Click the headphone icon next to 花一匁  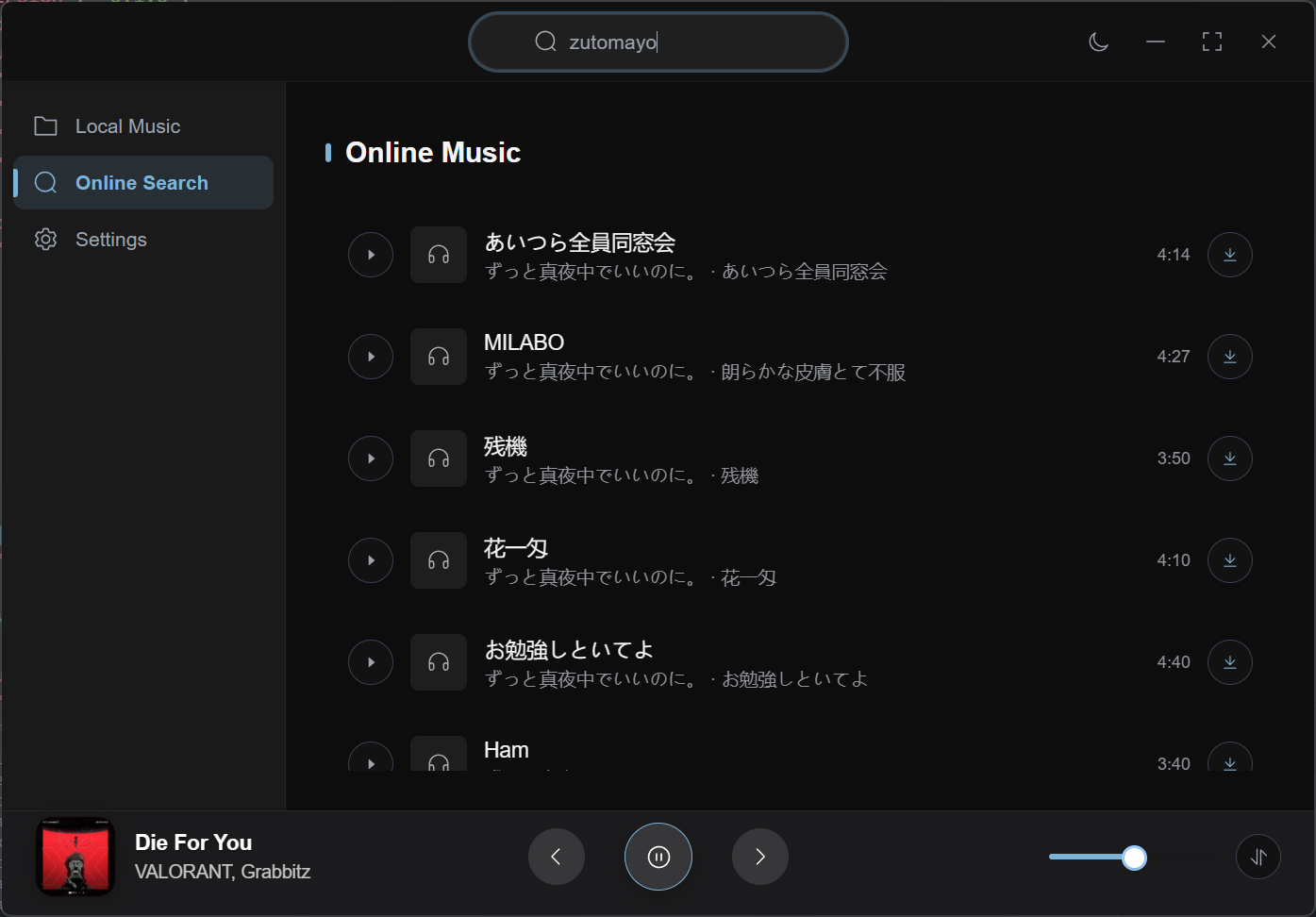pos(438,559)
